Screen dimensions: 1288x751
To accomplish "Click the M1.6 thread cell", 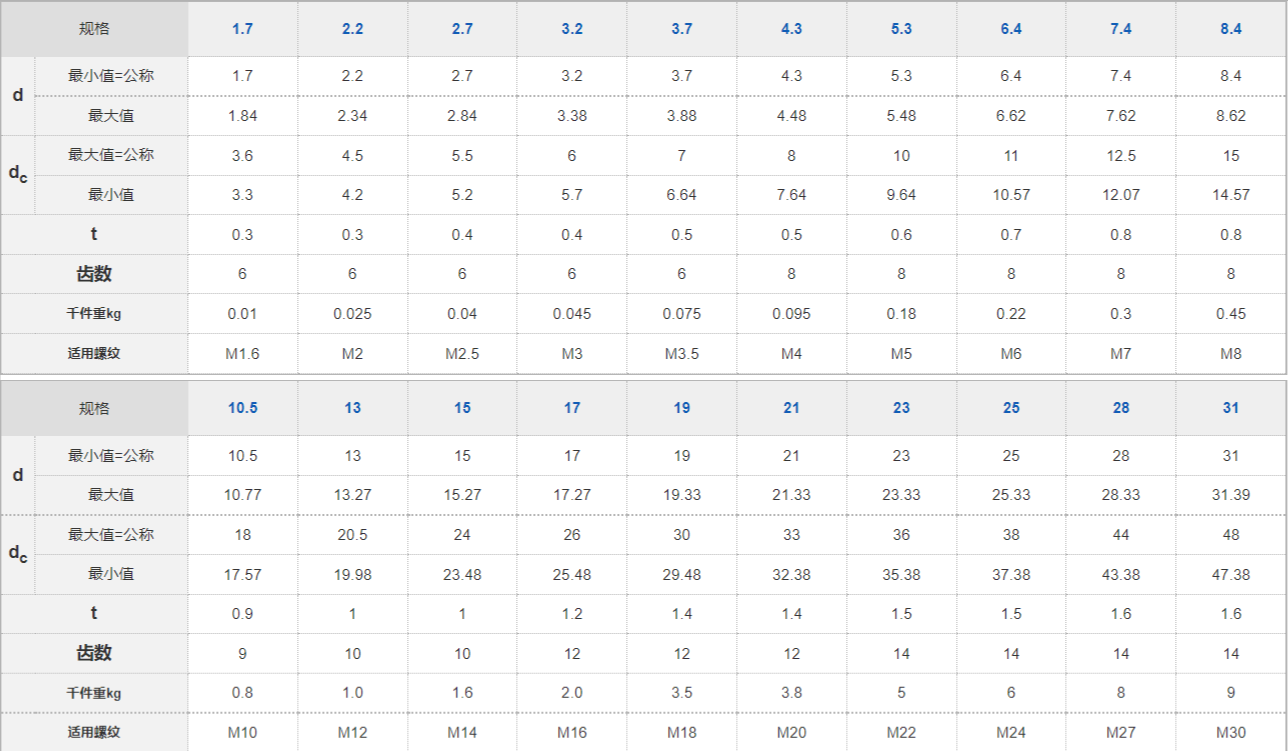I will [x=242, y=353].
